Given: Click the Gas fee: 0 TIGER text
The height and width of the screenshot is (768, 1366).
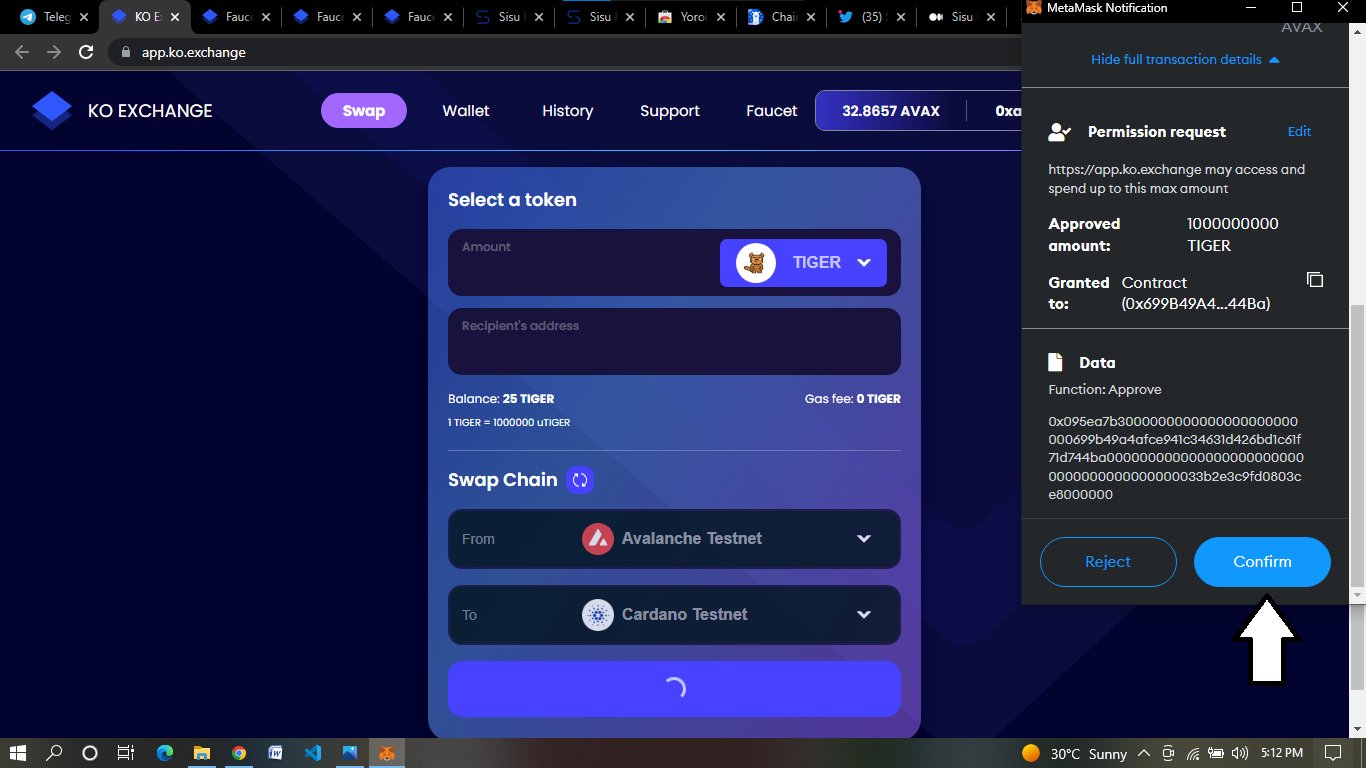Looking at the screenshot, I should [852, 399].
